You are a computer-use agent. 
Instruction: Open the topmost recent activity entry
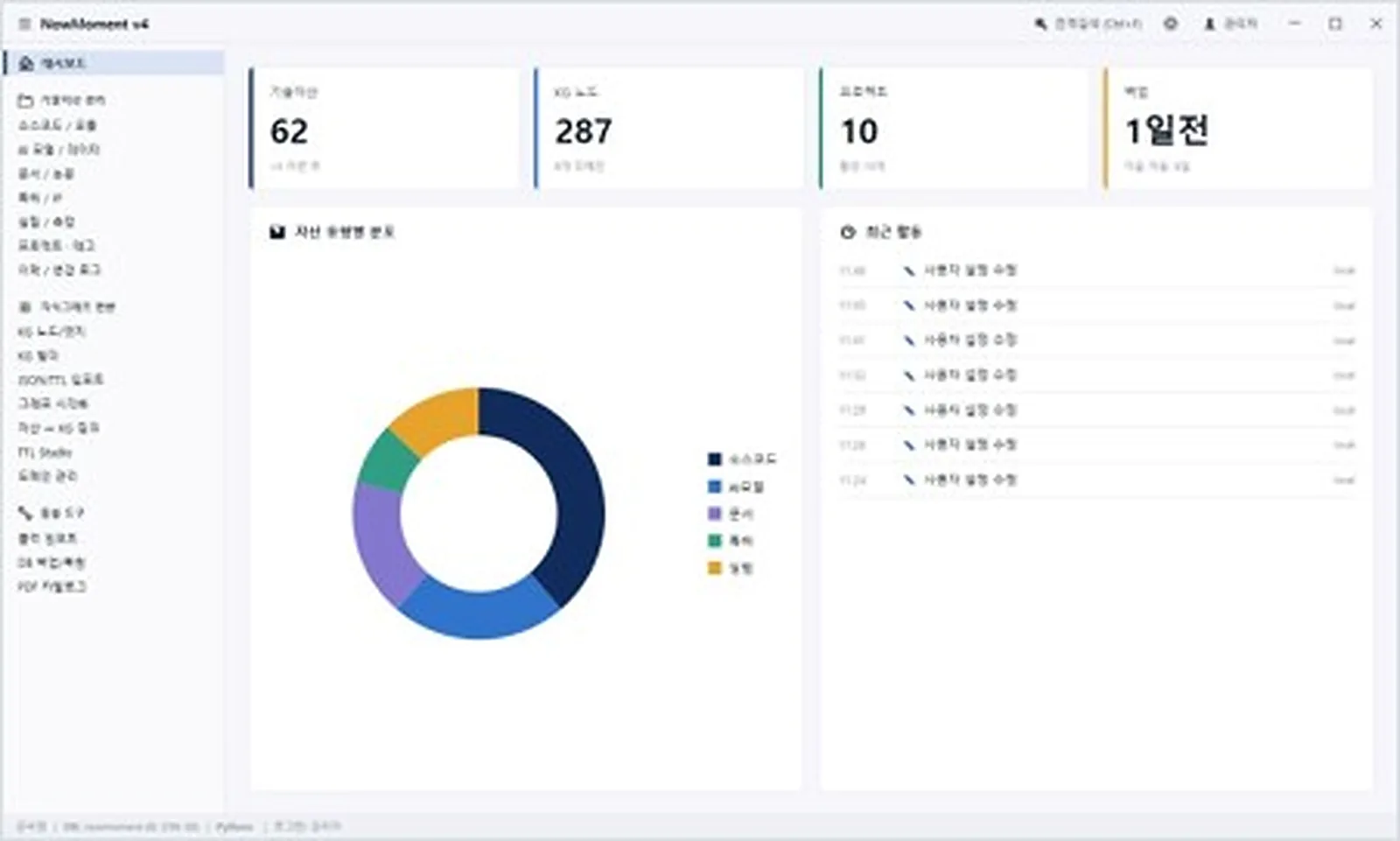click(1097, 270)
